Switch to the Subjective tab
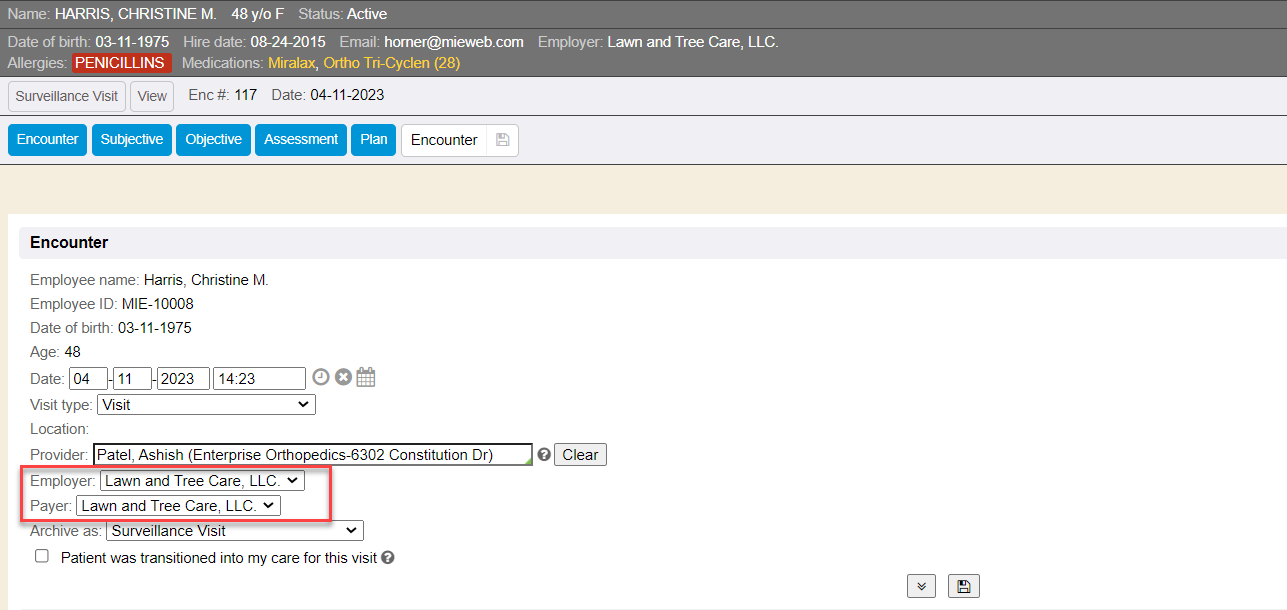The image size is (1287, 610). 132,140
